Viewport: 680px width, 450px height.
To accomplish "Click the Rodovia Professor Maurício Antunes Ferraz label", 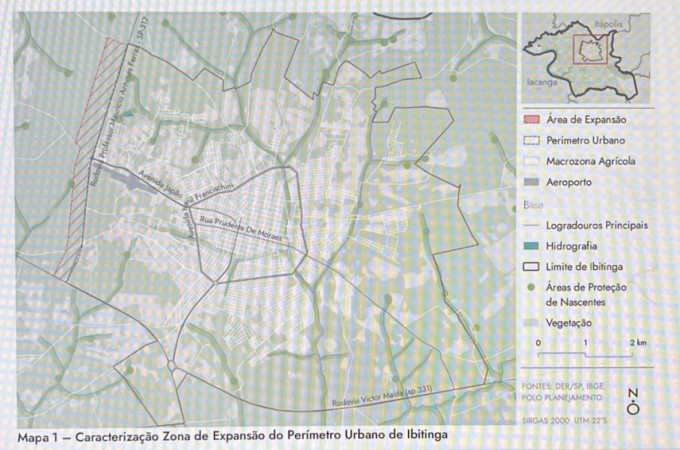I will coord(120,103).
